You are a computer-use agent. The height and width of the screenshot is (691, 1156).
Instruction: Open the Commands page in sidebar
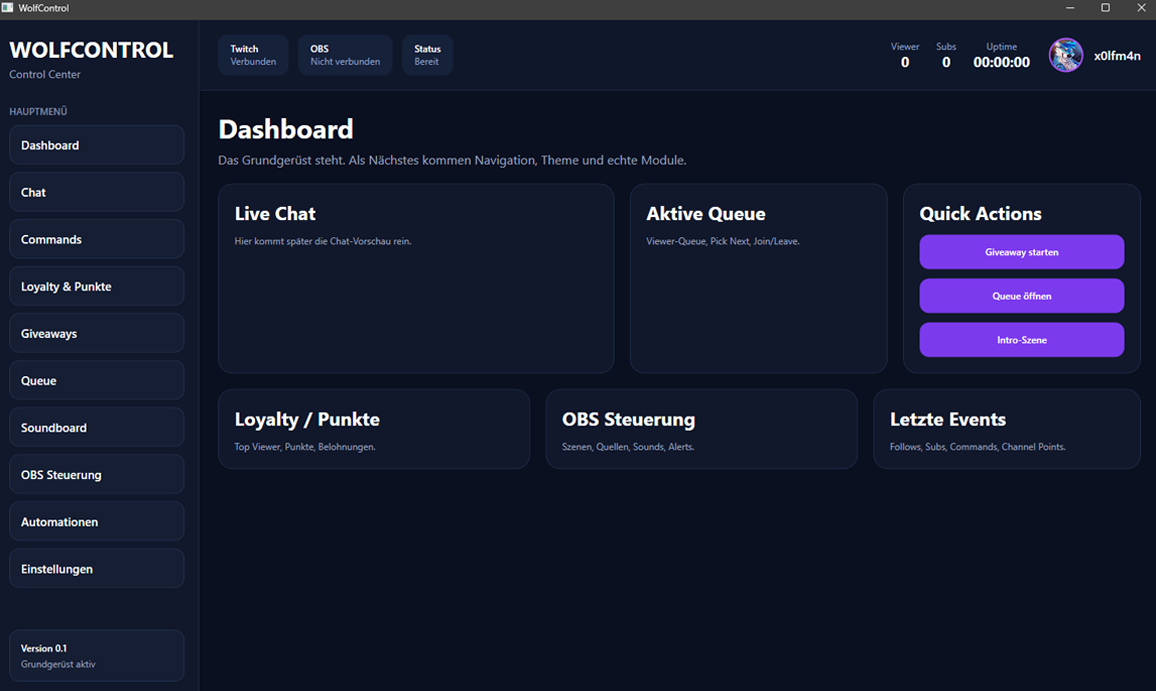click(96, 239)
